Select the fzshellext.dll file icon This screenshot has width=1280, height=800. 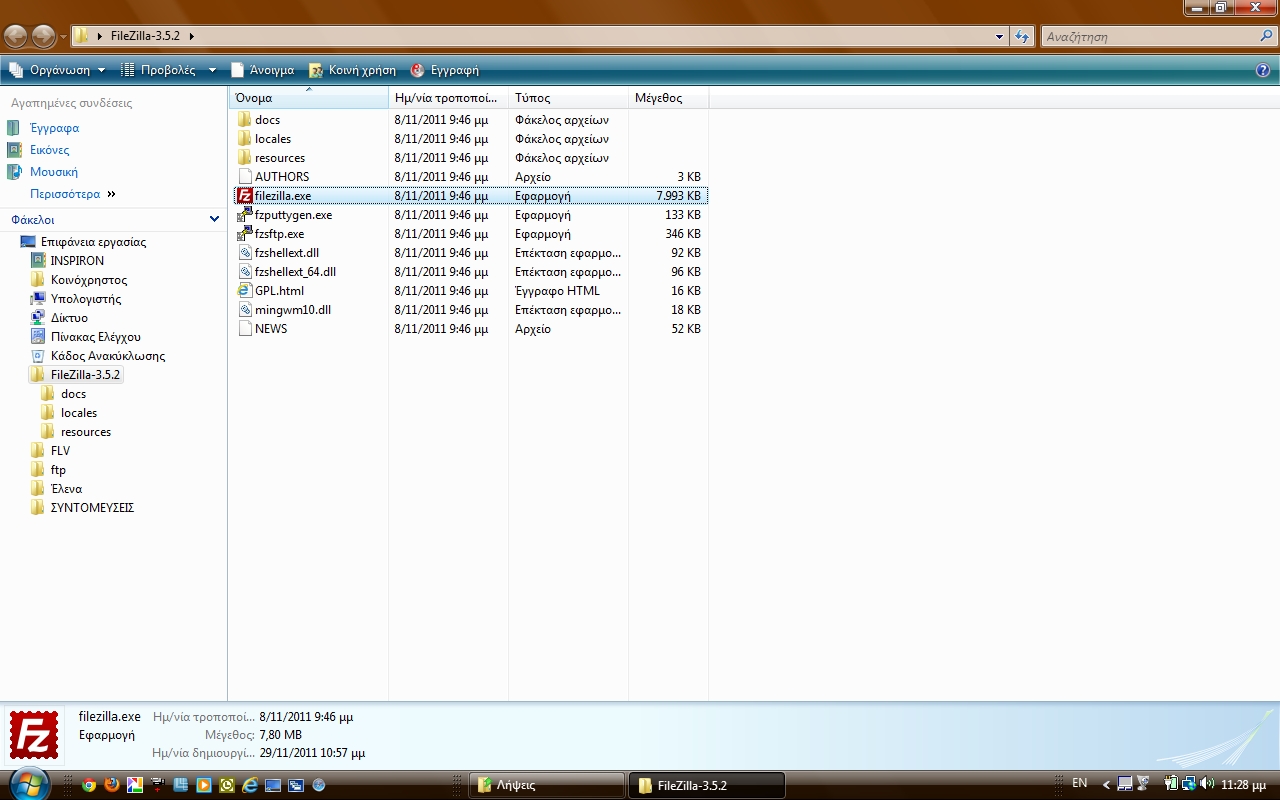click(x=245, y=253)
